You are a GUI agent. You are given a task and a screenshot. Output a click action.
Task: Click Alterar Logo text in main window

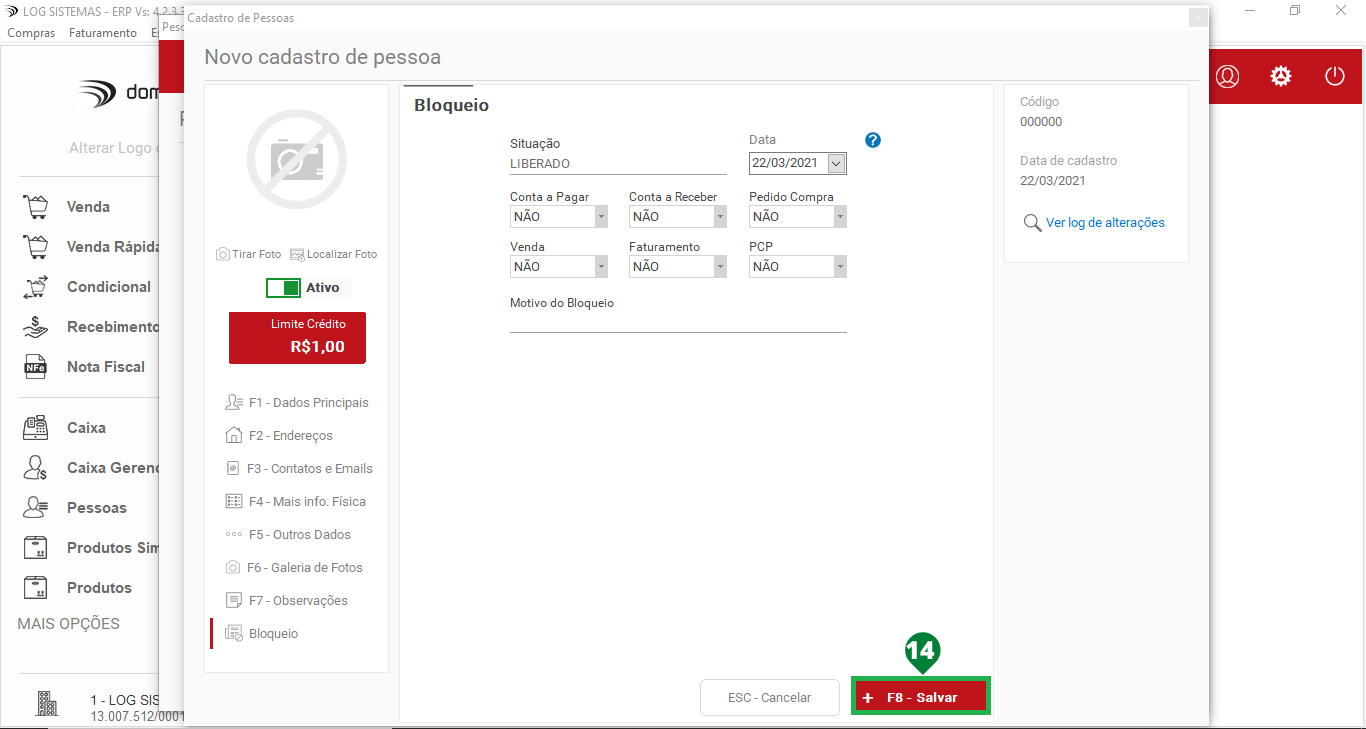pos(113,148)
